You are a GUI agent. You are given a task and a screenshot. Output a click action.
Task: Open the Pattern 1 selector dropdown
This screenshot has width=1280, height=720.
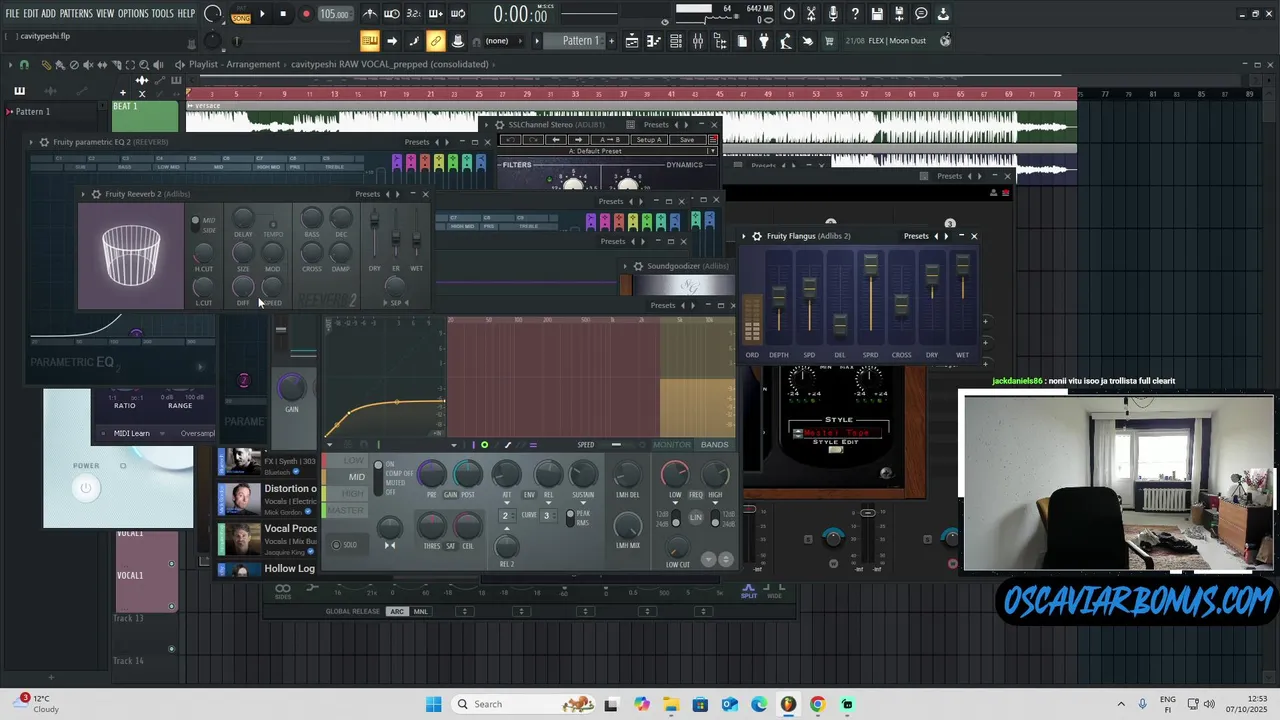pyautogui.click(x=574, y=41)
